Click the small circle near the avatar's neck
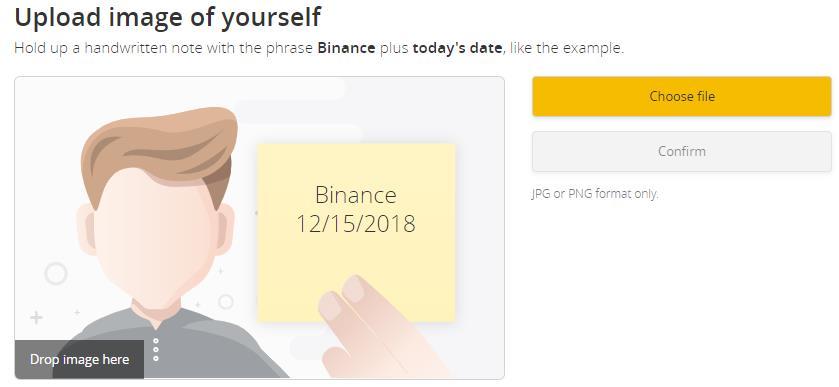 coord(226,302)
